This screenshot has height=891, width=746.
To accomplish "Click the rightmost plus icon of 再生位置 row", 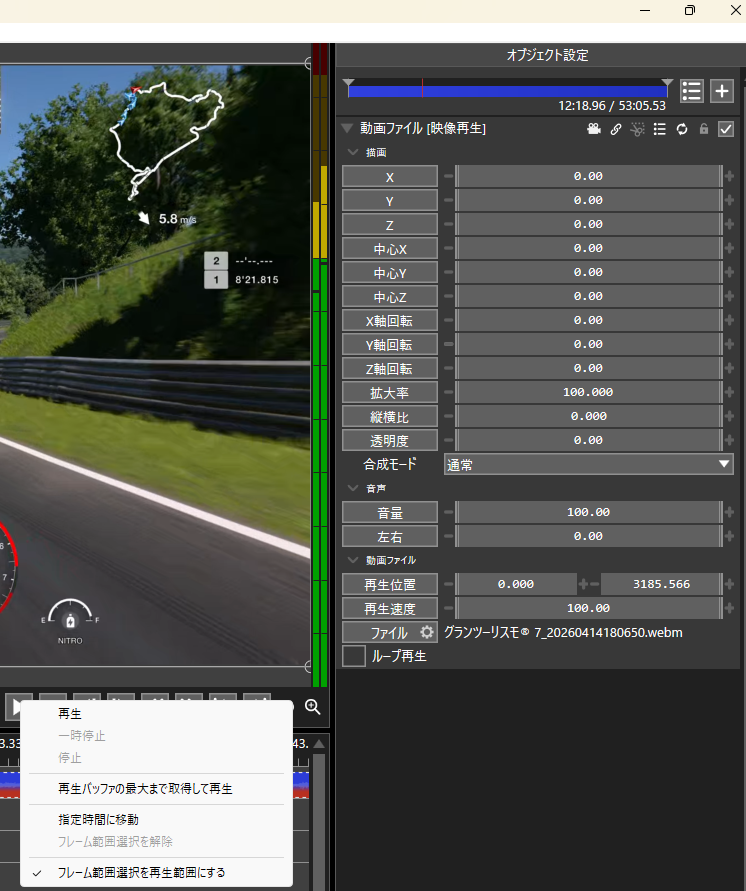I will click(x=730, y=584).
